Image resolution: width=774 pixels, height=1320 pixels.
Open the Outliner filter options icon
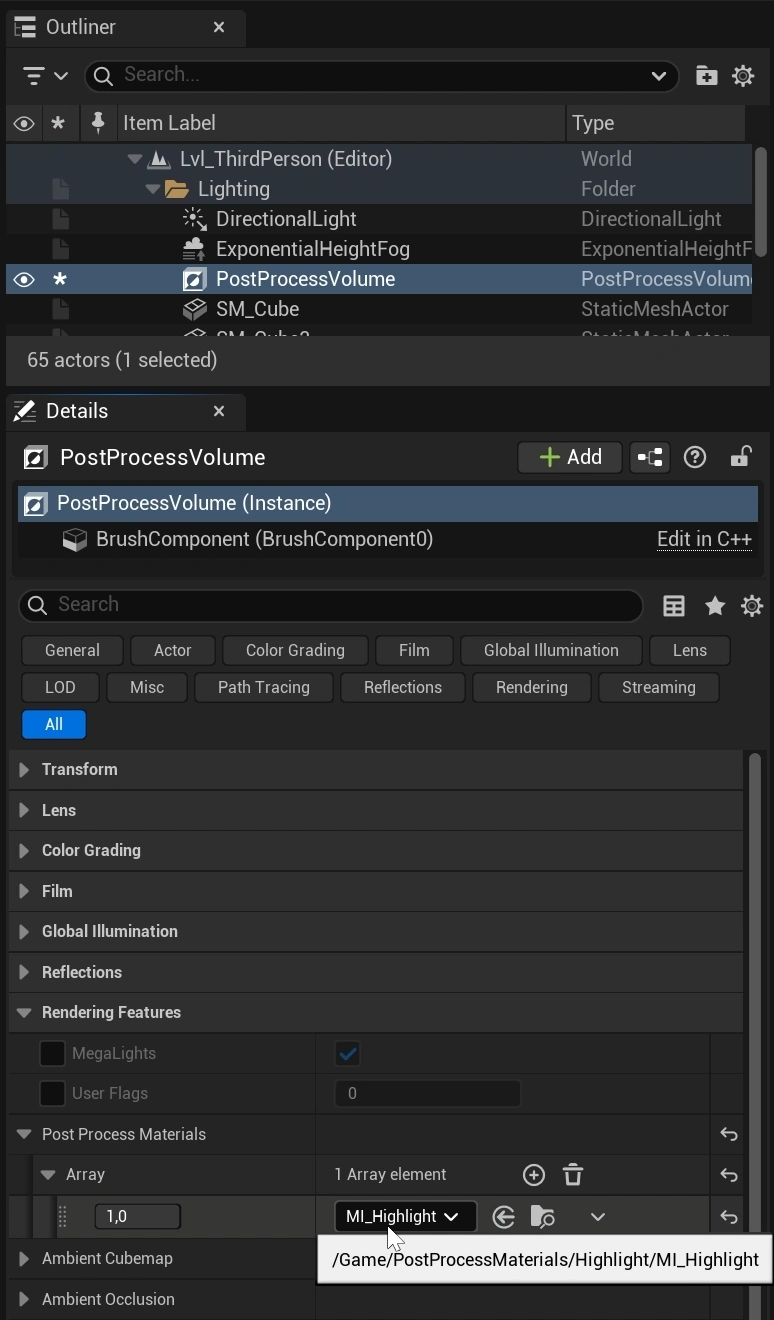coord(44,75)
